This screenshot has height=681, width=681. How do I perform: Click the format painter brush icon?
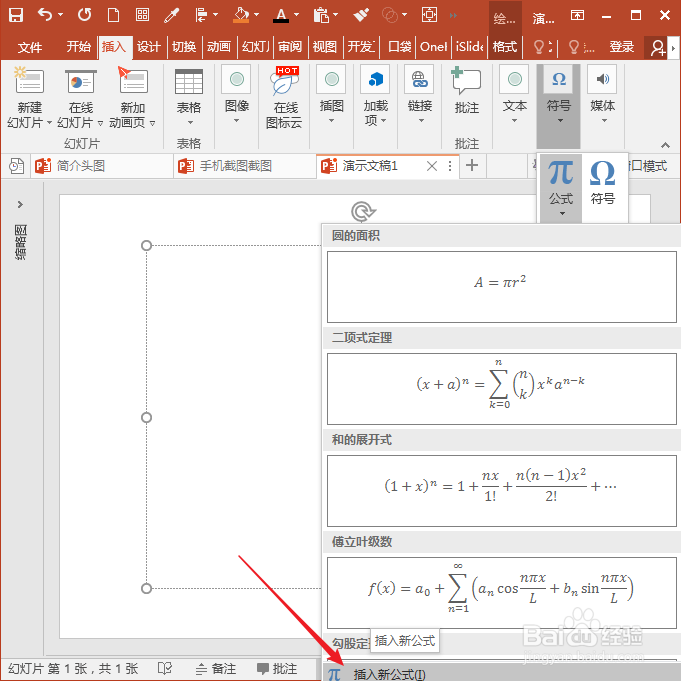(361, 15)
